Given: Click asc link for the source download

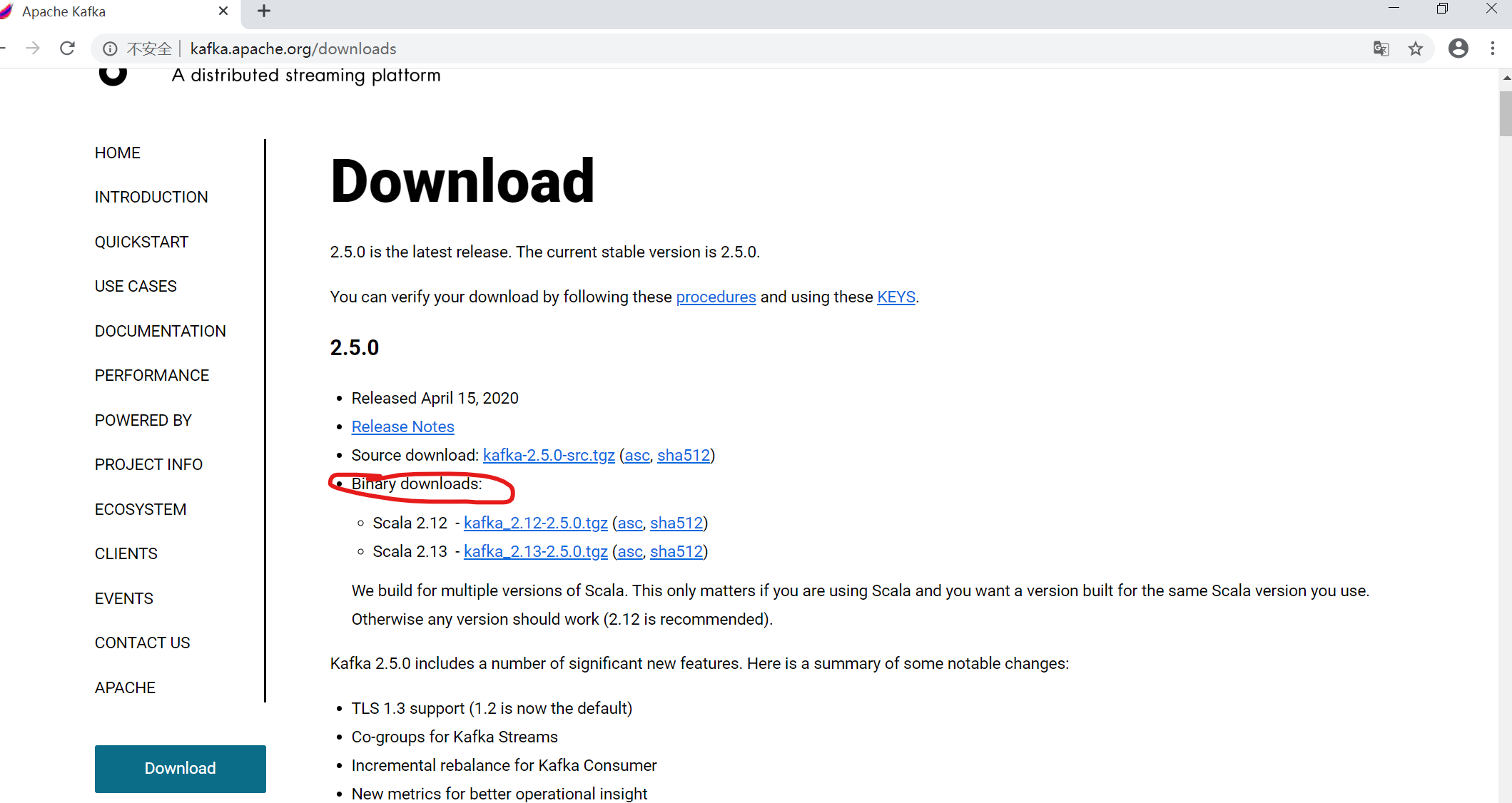Looking at the screenshot, I should (x=637, y=455).
